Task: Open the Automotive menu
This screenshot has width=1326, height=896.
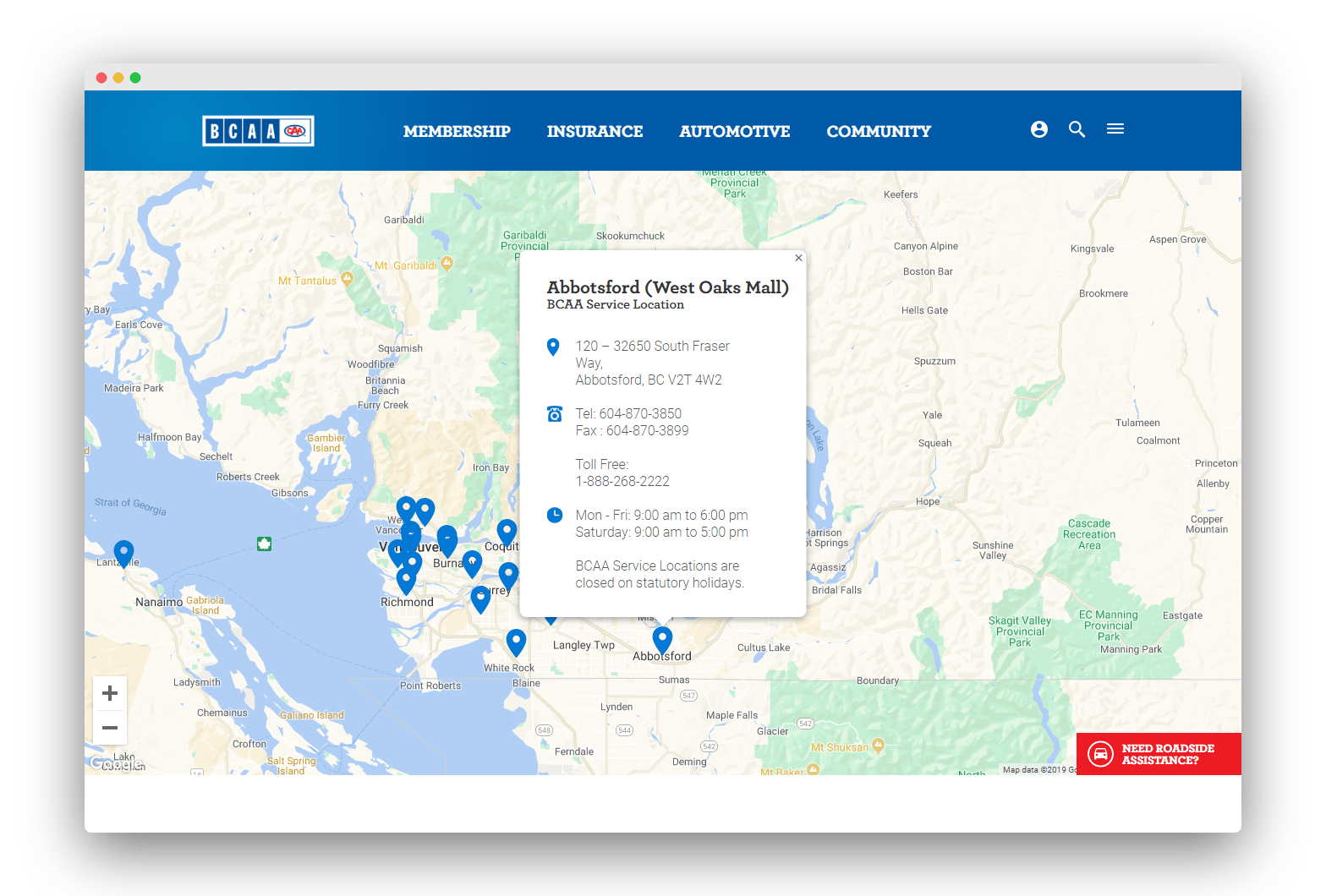Action: click(735, 132)
